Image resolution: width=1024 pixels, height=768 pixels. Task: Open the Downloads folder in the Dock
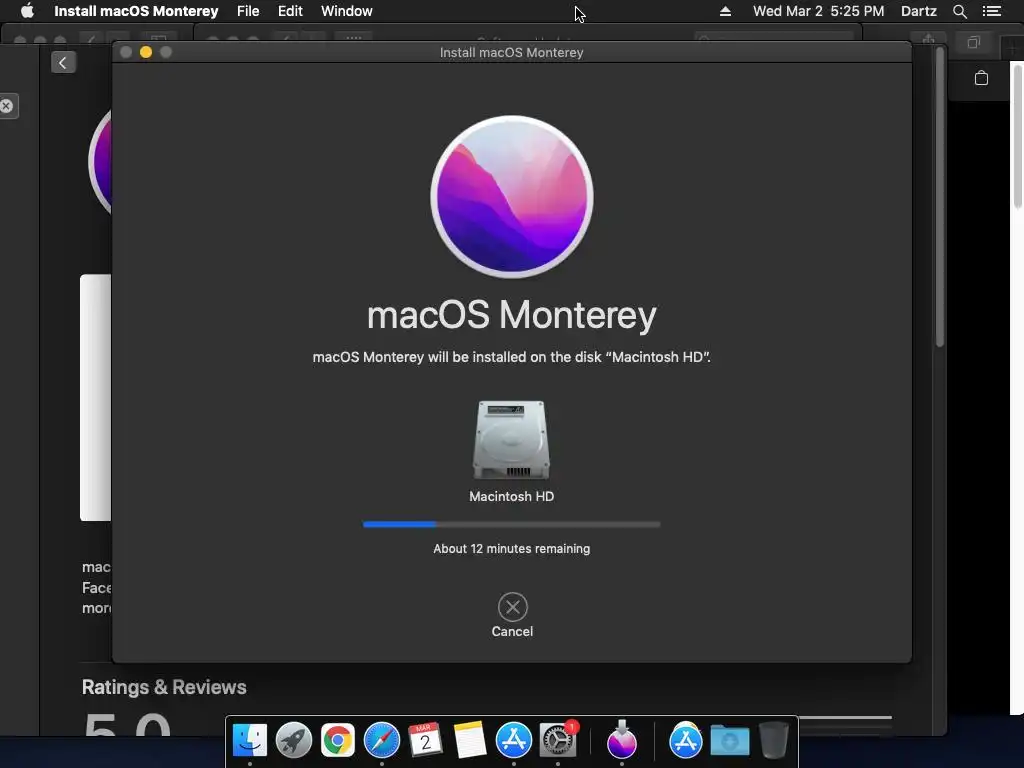(729, 741)
